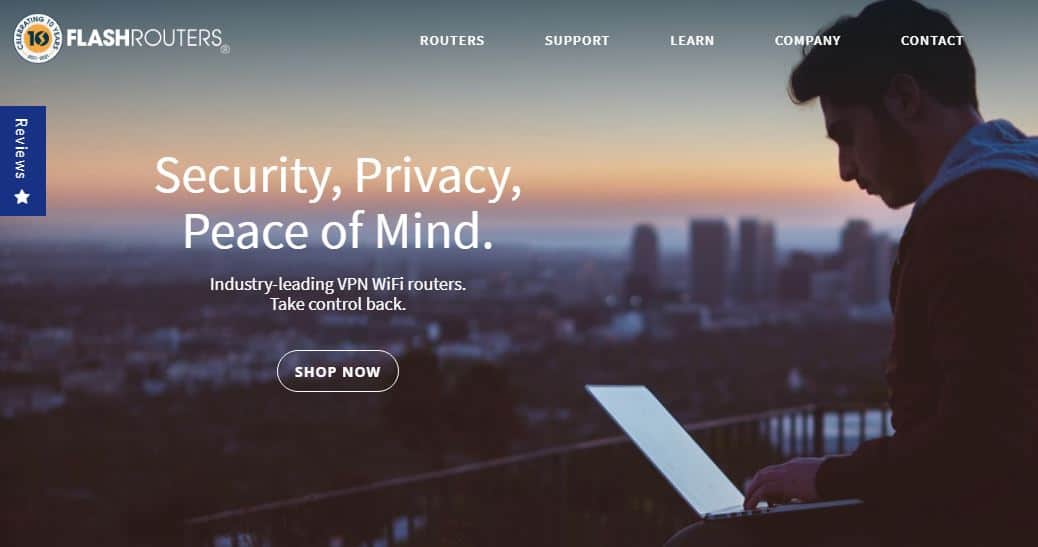Select Learn in the top navigation
The height and width of the screenshot is (547, 1038).
(x=692, y=40)
